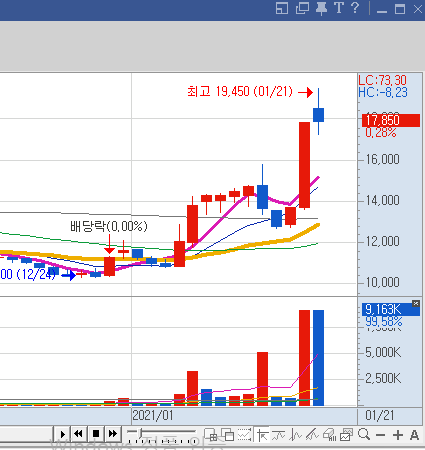Click the 16,000 price axis label
The width and height of the screenshot is (425, 450).
[382, 159]
